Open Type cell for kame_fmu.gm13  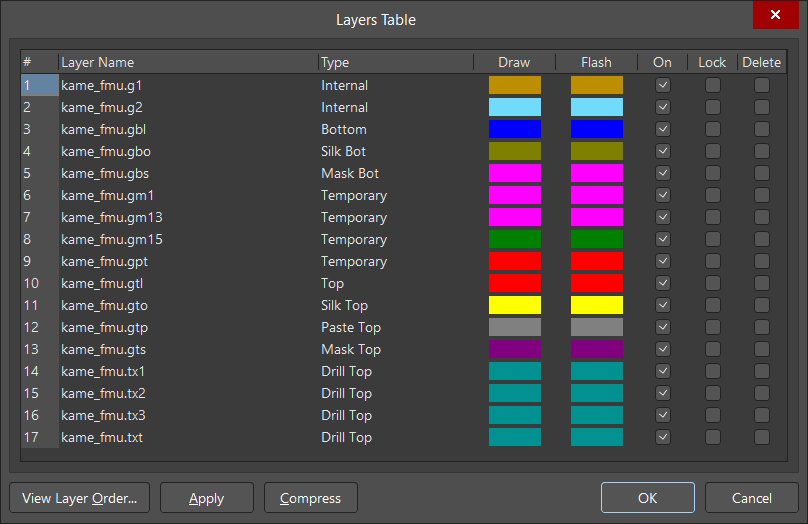(x=354, y=217)
